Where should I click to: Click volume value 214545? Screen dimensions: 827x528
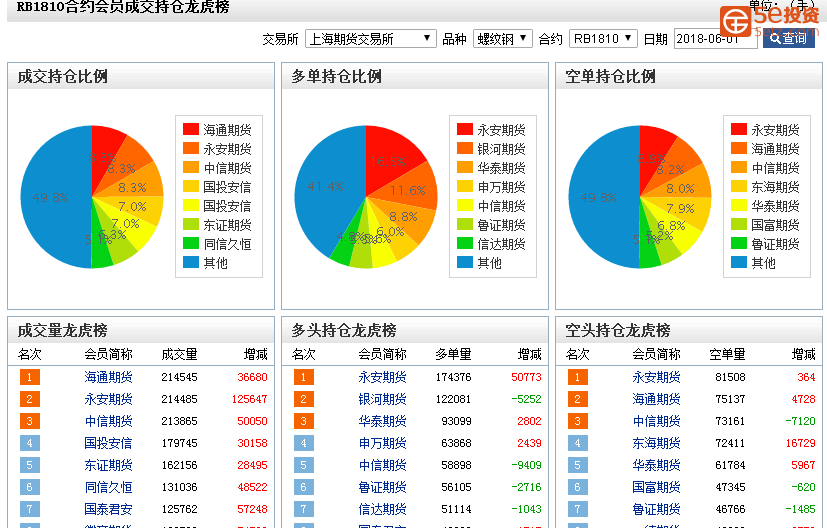pyautogui.click(x=179, y=377)
